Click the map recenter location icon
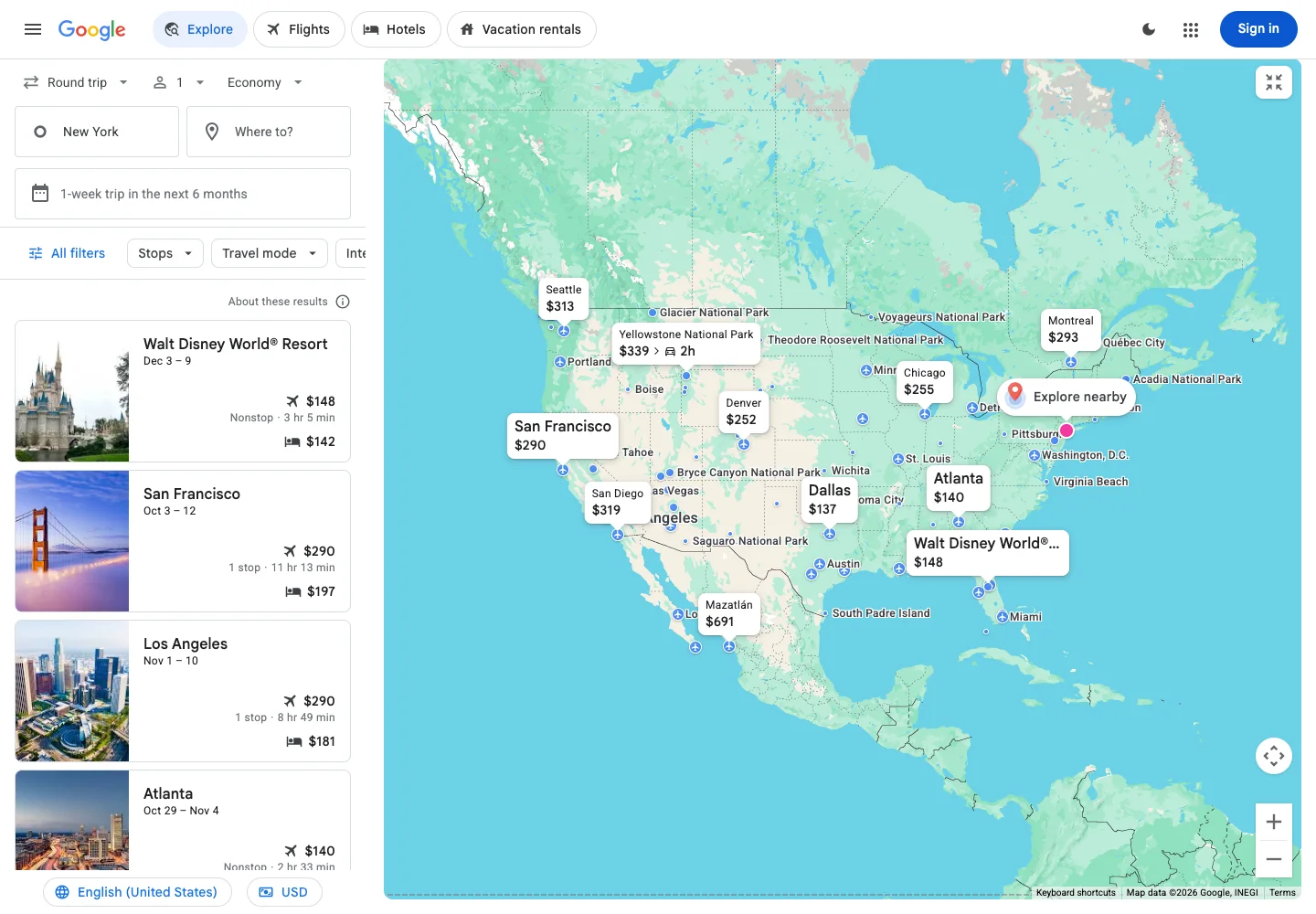The height and width of the screenshot is (914, 1316). click(1274, 756)
